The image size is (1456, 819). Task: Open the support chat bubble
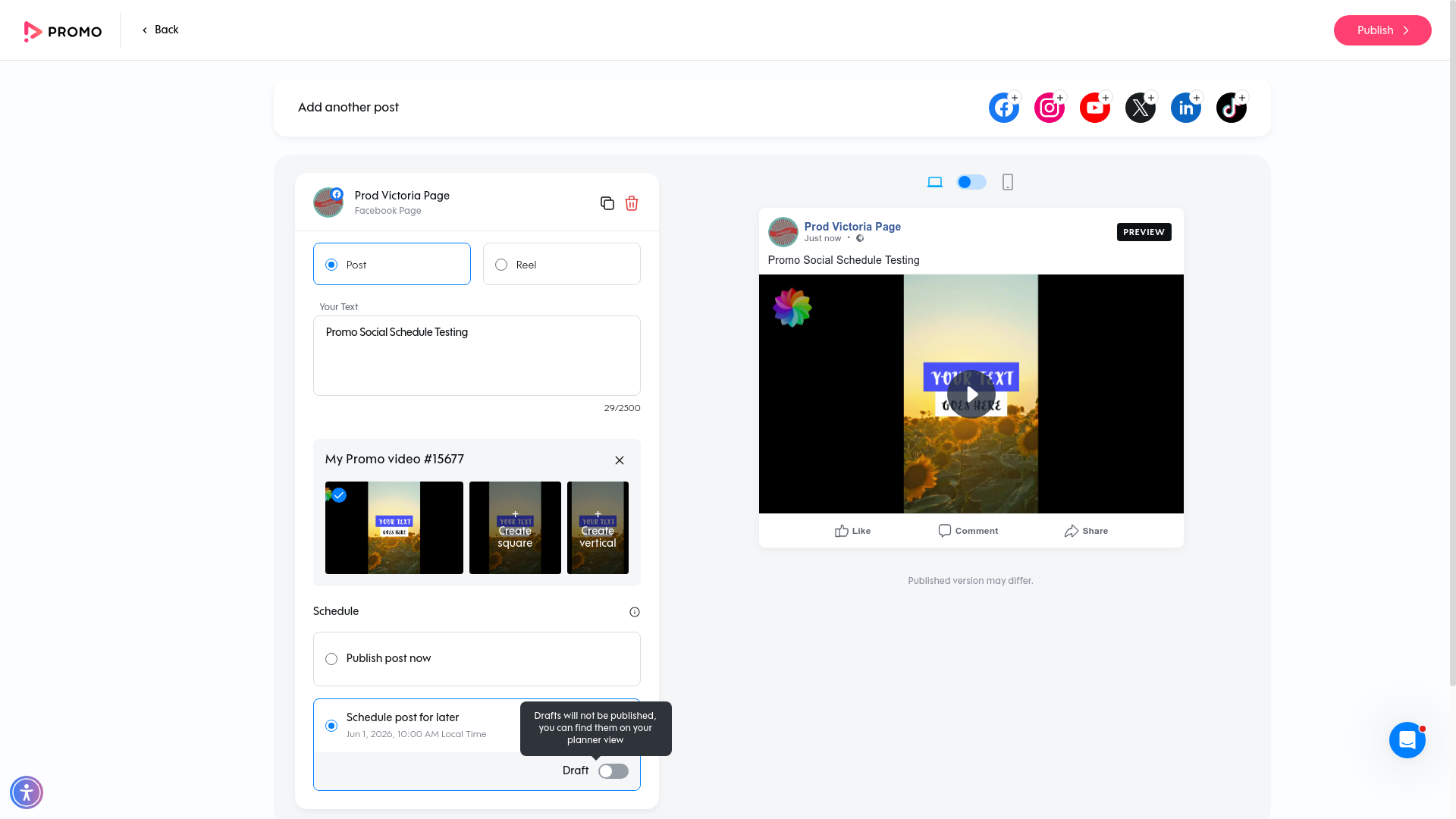(1407, 739)
